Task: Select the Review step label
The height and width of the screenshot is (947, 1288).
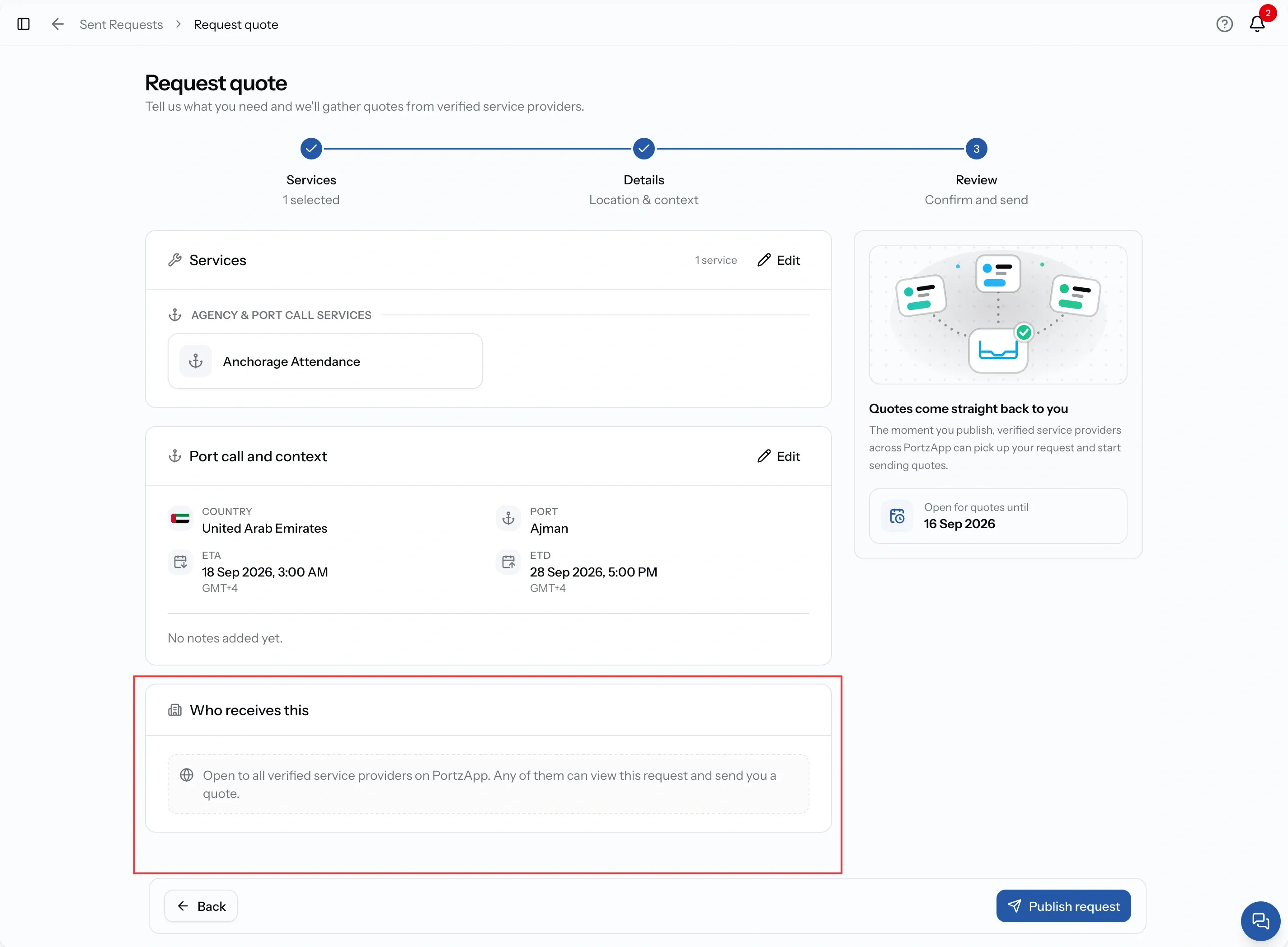Action: tap(976, 180)
